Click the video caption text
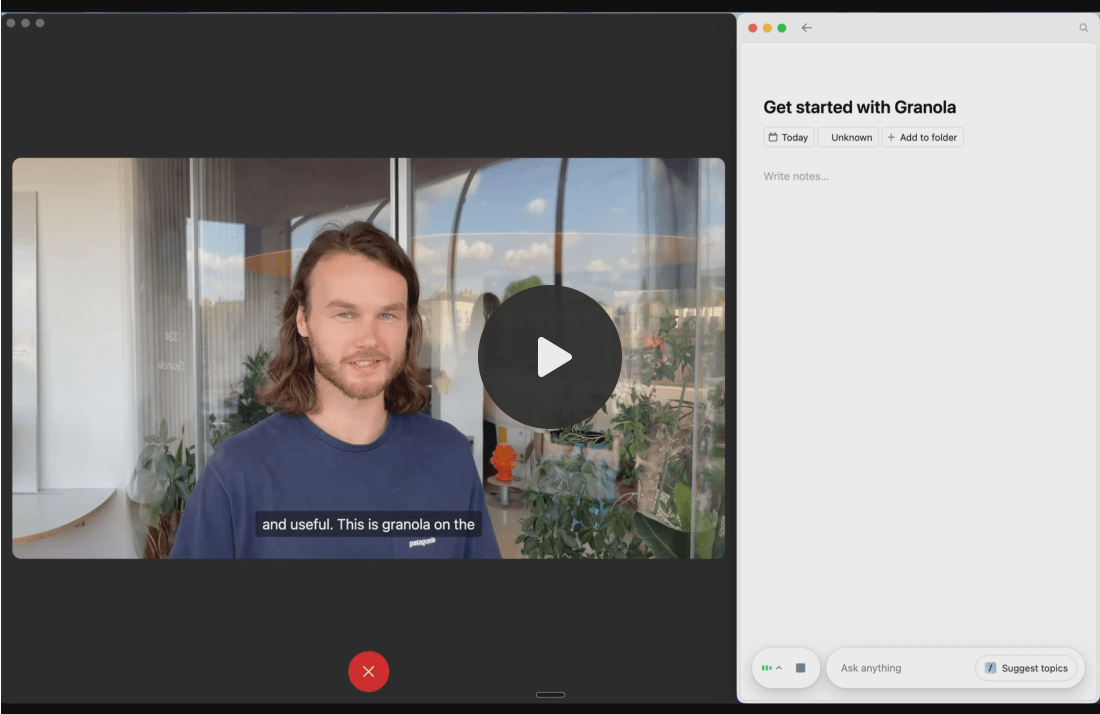 click(368, 524)
